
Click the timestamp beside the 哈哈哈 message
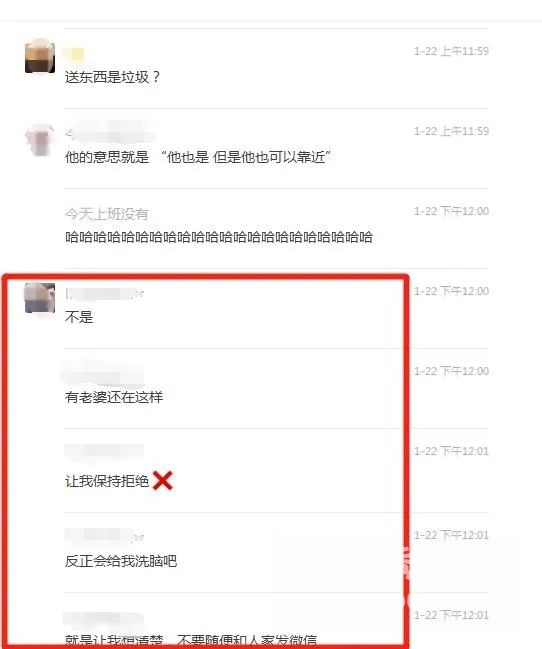[451, 211]
